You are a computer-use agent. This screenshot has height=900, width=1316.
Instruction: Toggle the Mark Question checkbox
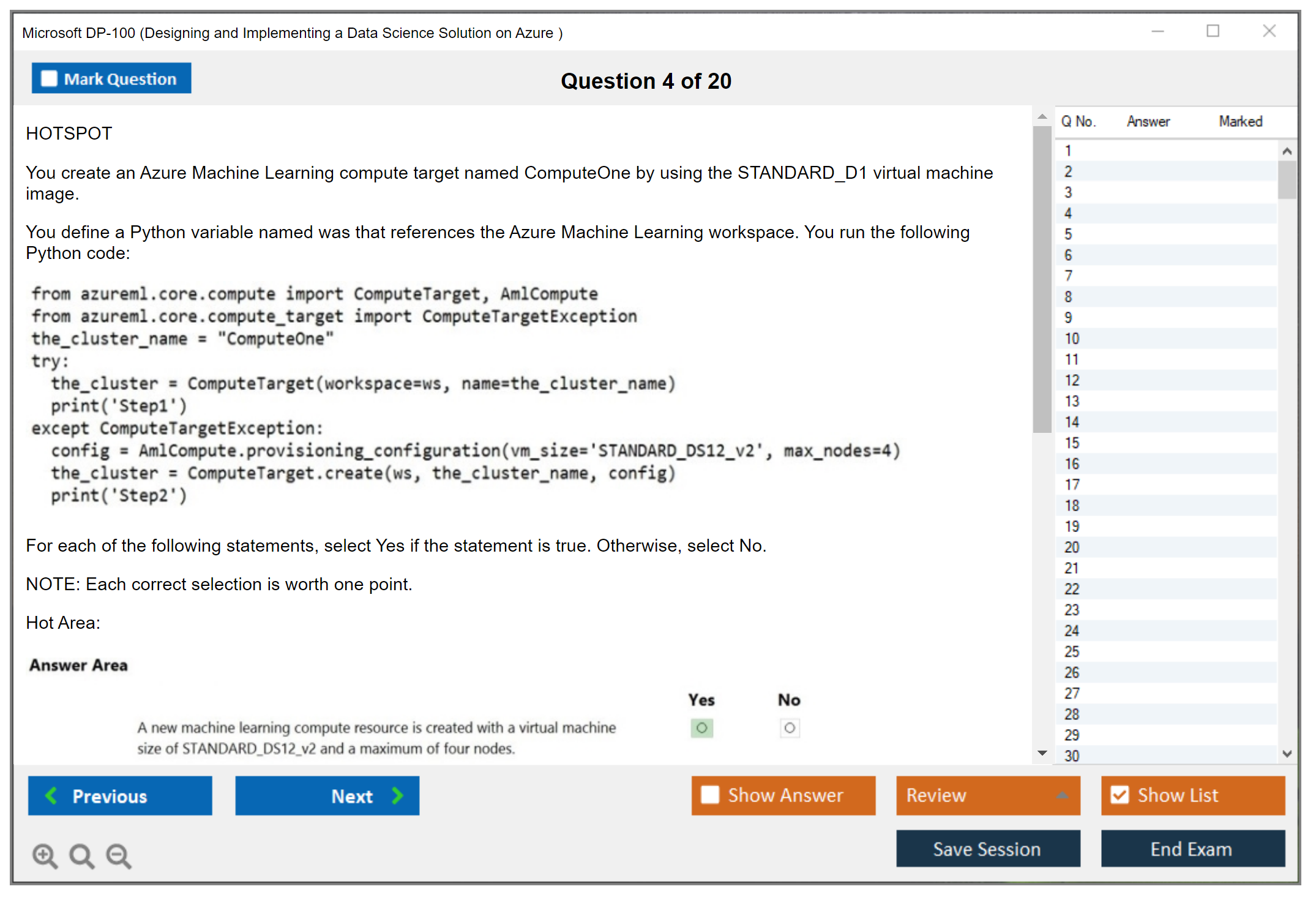point(49,78)
